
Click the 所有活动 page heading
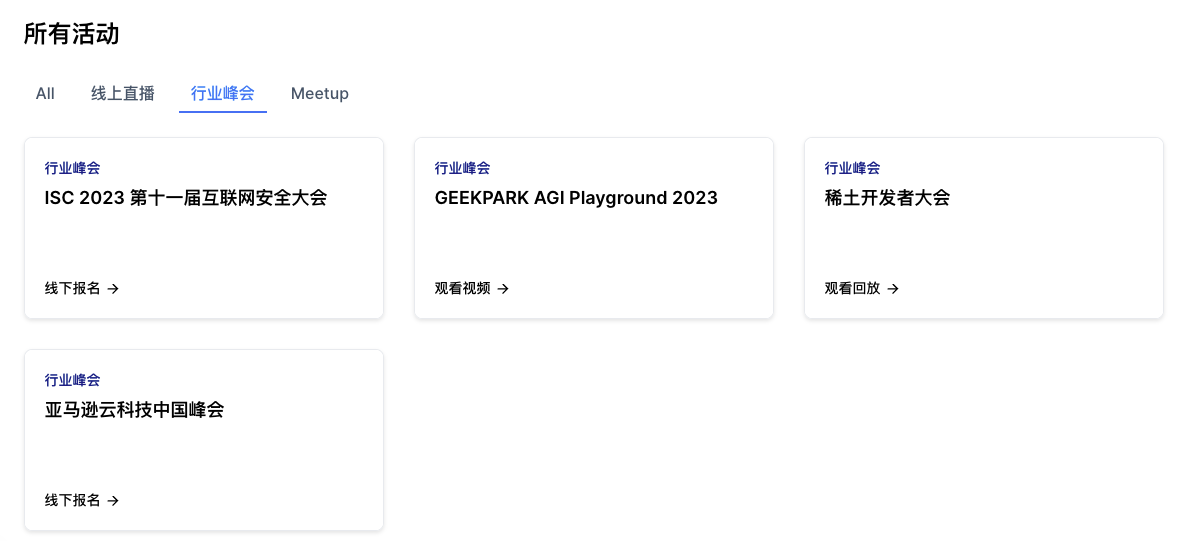tap(72, 34)
